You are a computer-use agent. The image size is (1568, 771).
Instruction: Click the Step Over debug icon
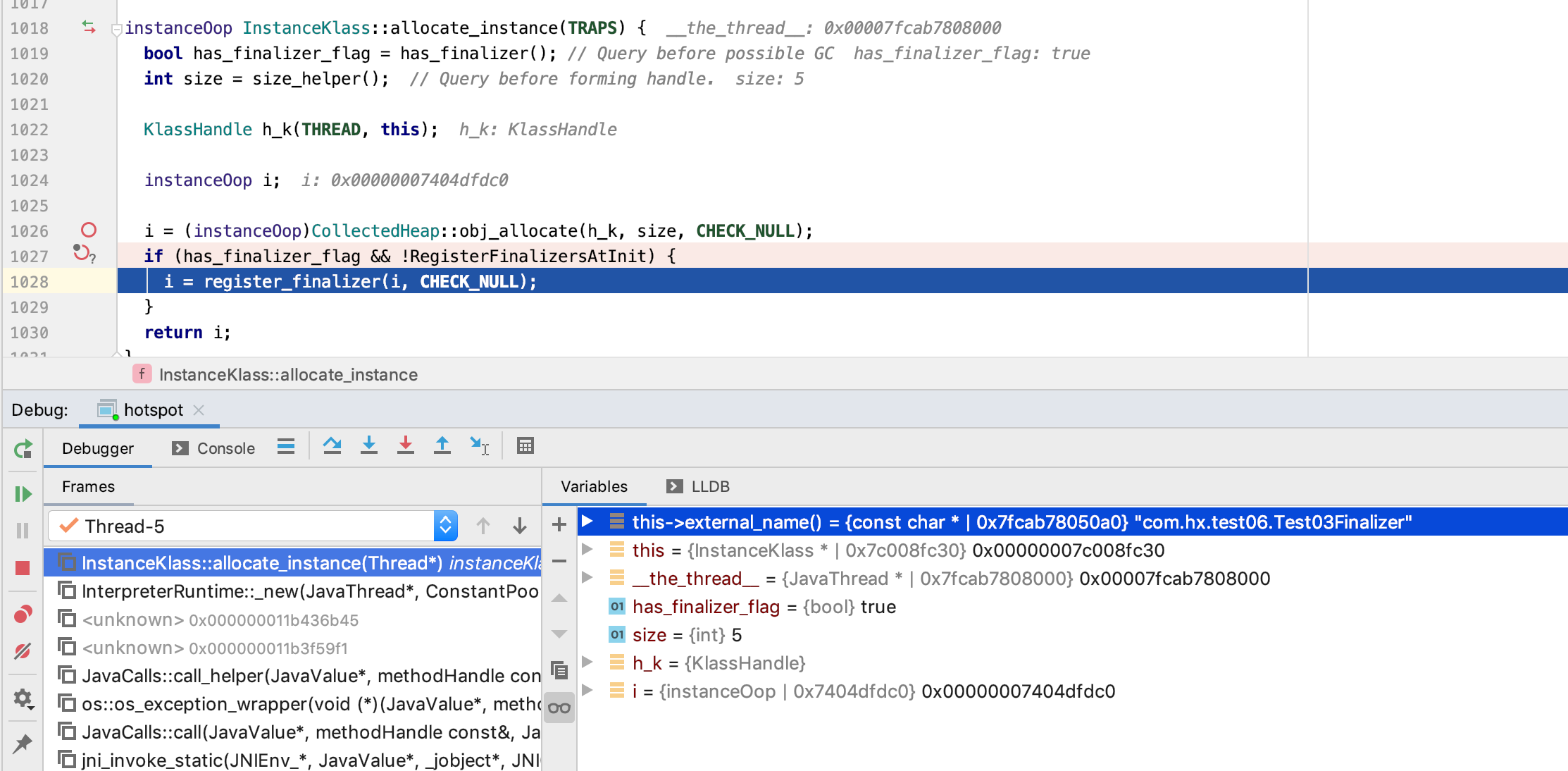pos(332,446)
